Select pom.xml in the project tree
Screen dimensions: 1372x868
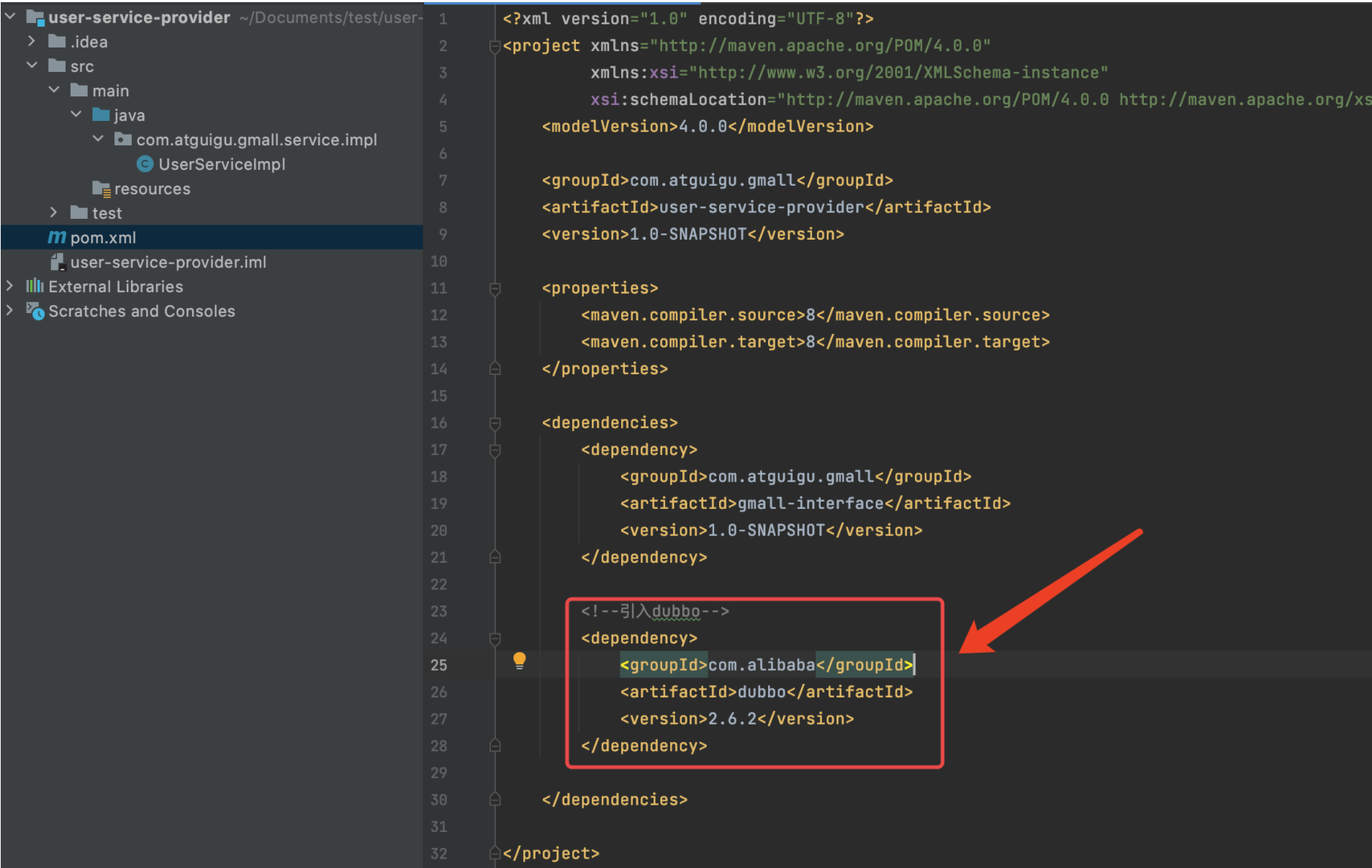pyautogui.click(x=212, y=237)
